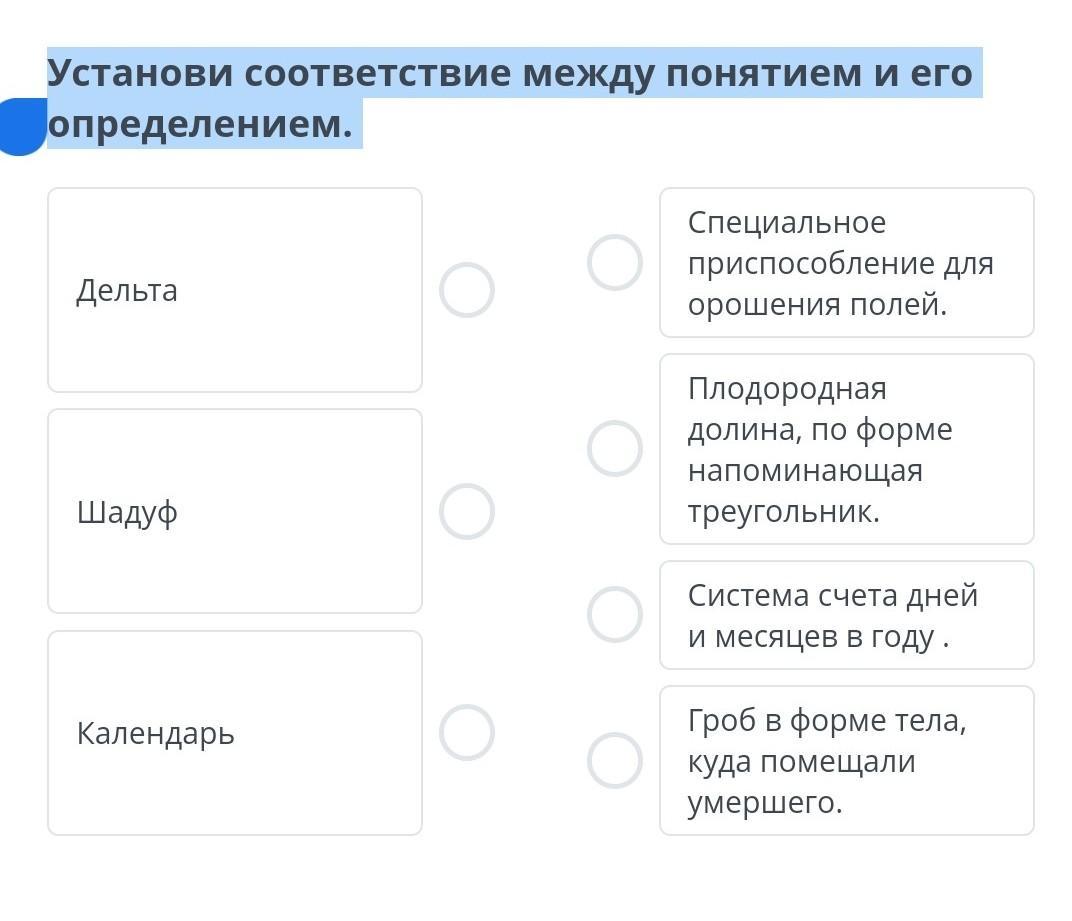Click the word определением in the heading
This screenshot has width=1072, height=921.
pos(199,124)
